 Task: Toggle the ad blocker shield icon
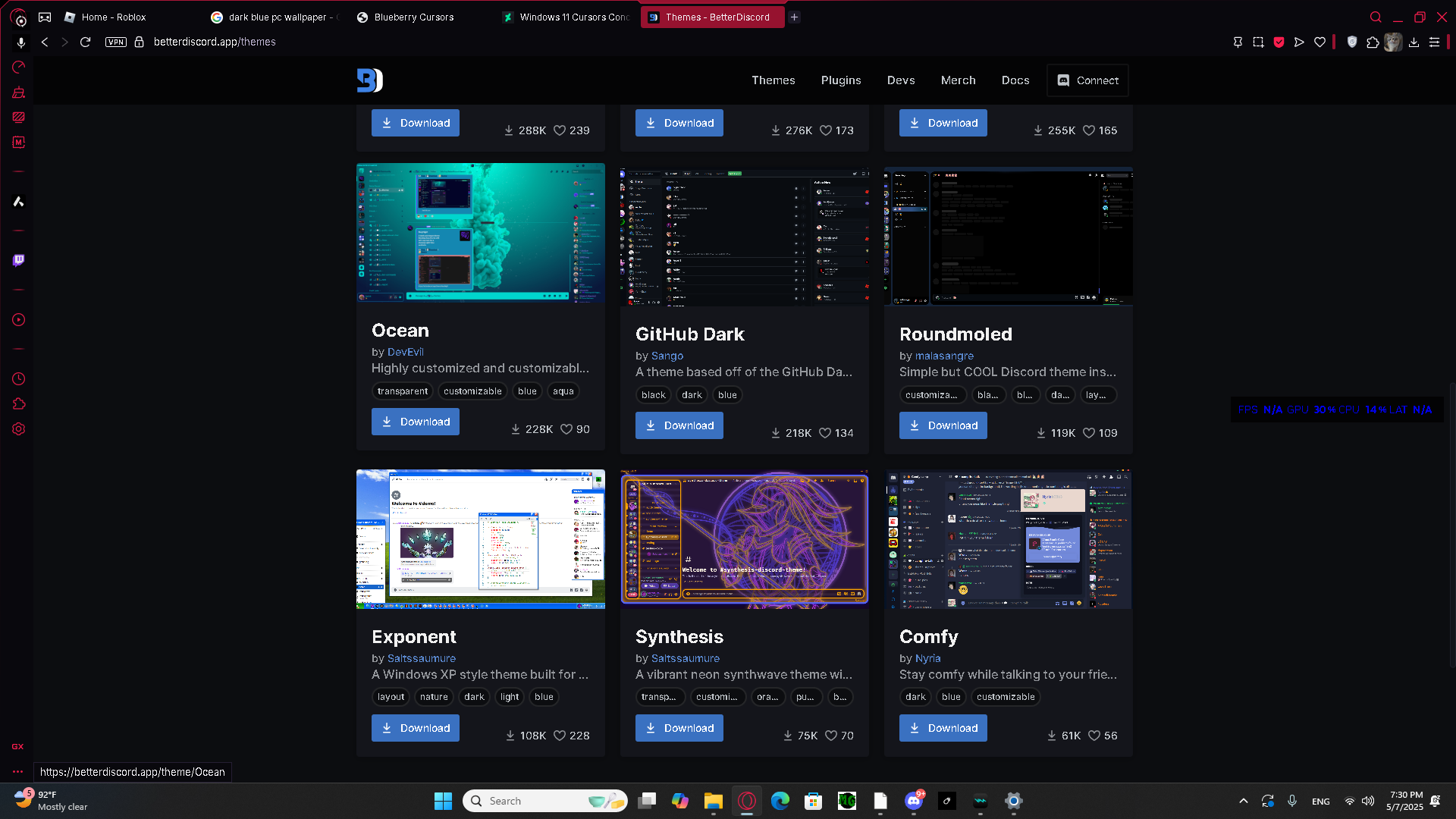pos(1279,42)
